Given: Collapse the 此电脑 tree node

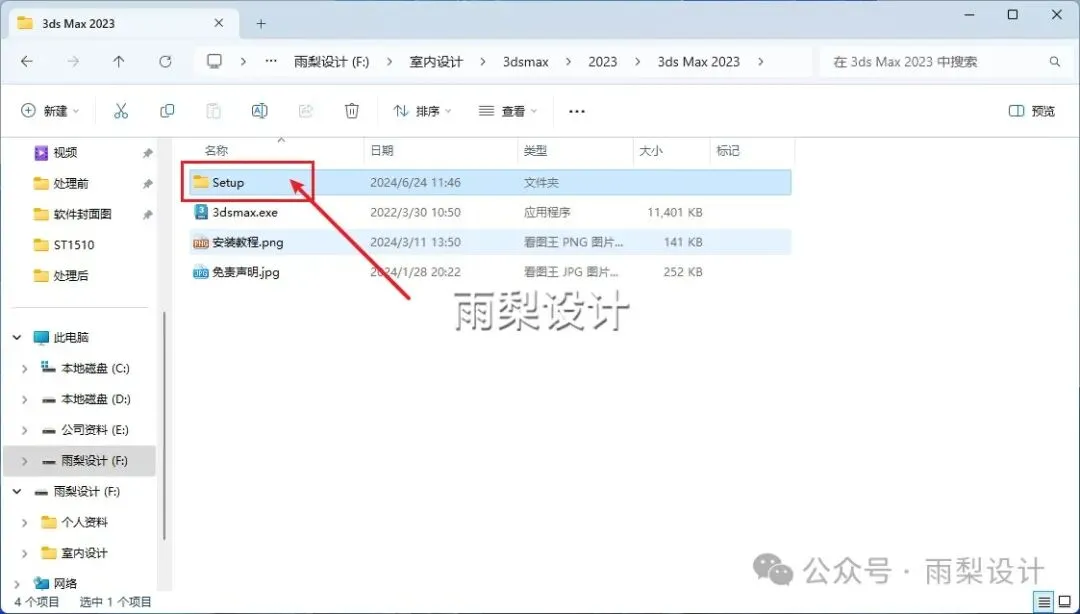Looking at the screenshot, I should tap(17, 338).
